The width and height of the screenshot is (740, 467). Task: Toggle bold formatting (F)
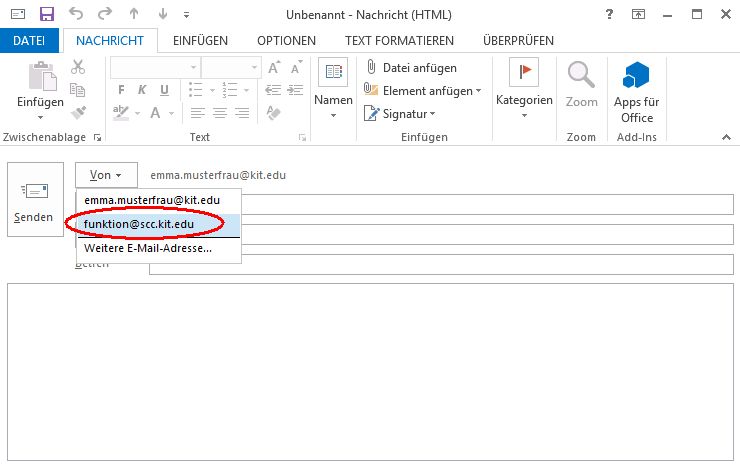click(x=120, y=90)
